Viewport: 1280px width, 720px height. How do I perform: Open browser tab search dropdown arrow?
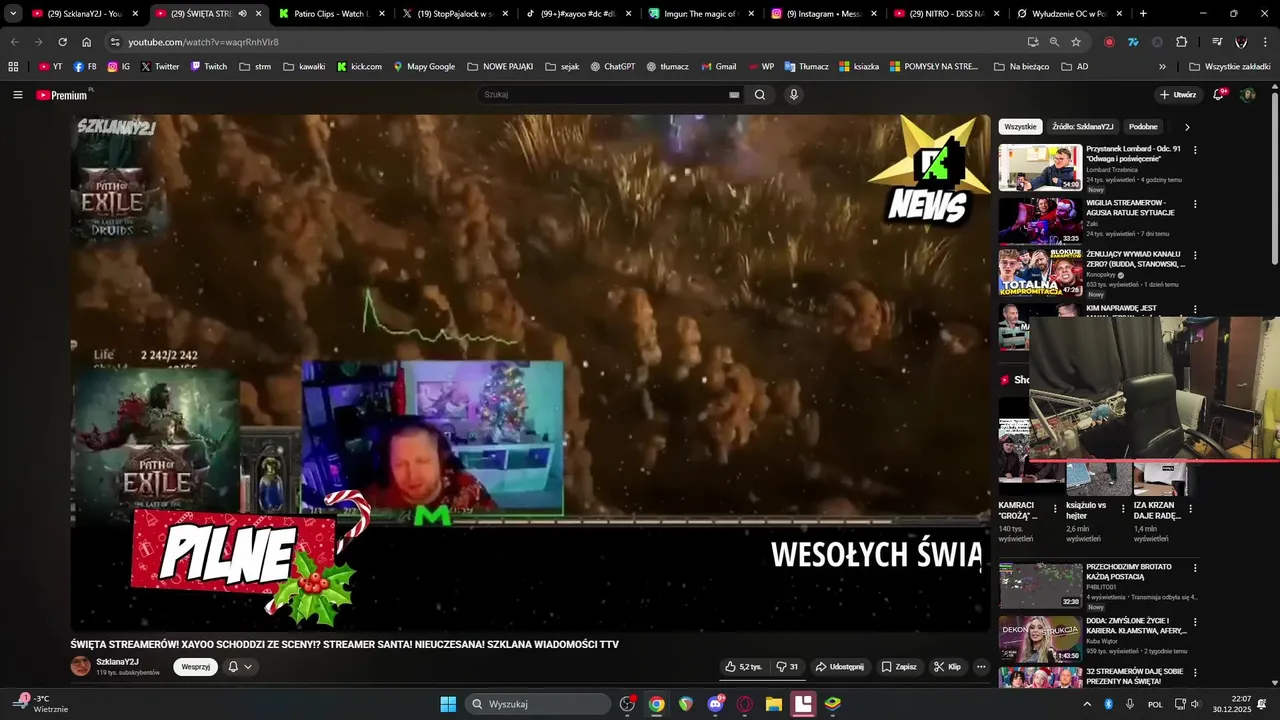pos(13,14)
